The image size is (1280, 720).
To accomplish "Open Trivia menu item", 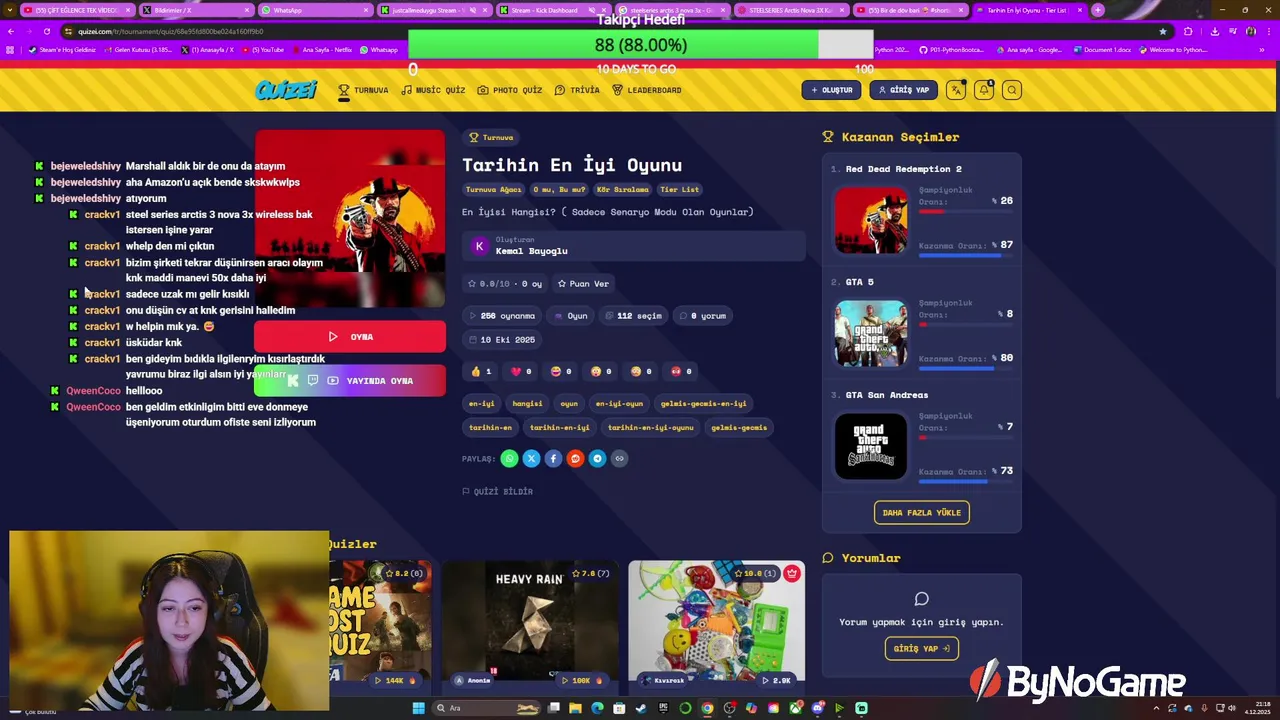I will click(x=577, y=90).
